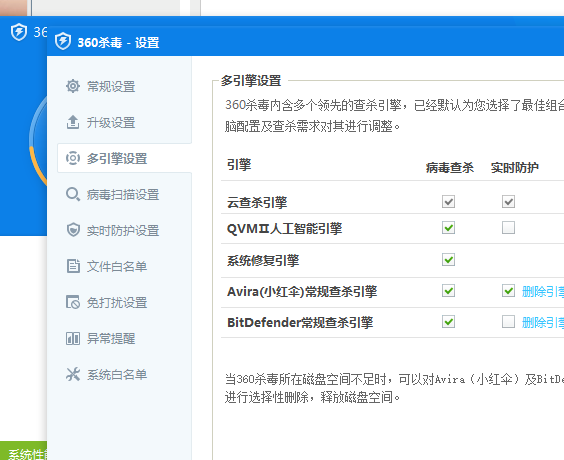The height and width of the screenshot is (460, 564).
Task: Click the 引擎 column header
Action: 239,165
